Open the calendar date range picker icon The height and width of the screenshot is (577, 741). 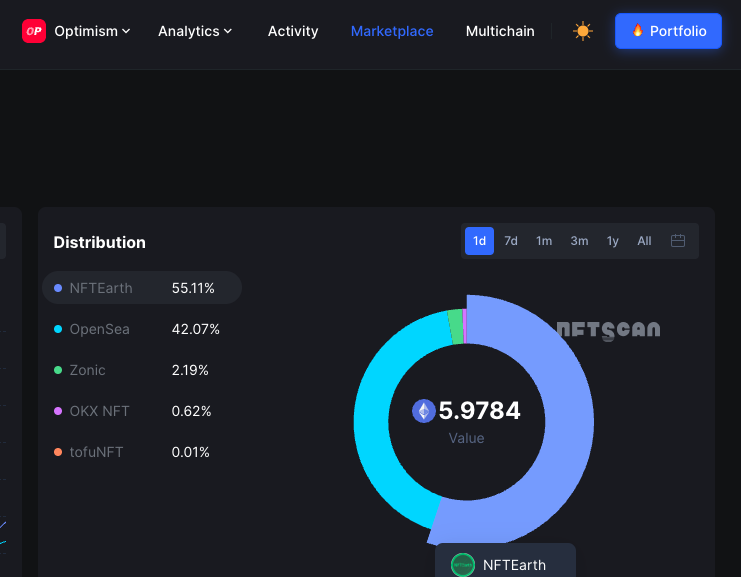click(678, 241)
